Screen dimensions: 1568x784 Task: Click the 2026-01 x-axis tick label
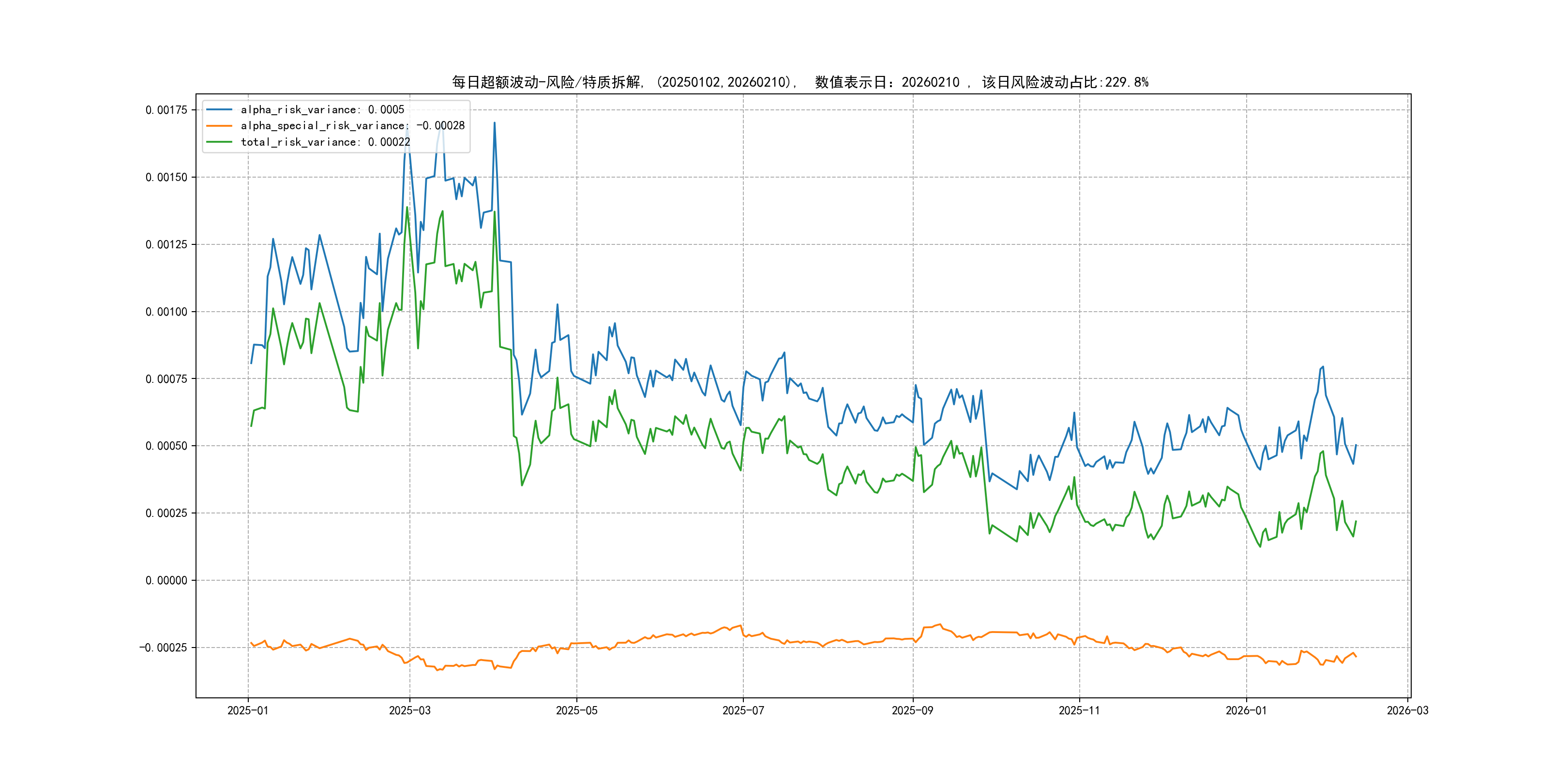pyautogui.click(x=1246, y=710)
